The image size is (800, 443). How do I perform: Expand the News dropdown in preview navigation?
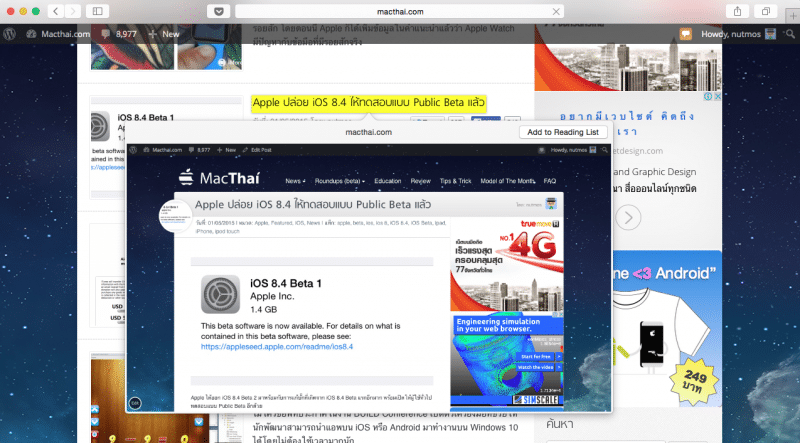[295, 181]
